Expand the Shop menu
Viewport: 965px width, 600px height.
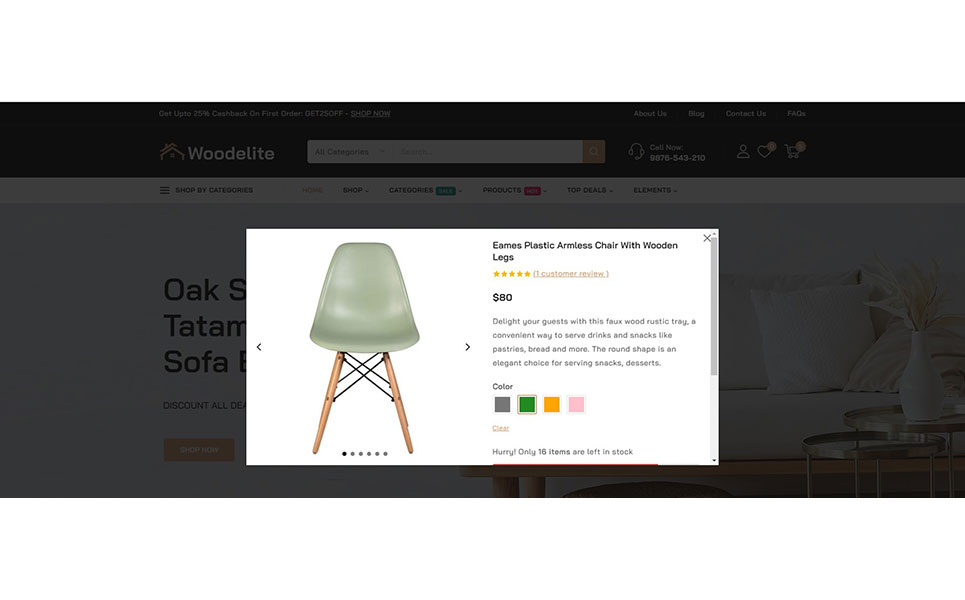tap(356, 190)
